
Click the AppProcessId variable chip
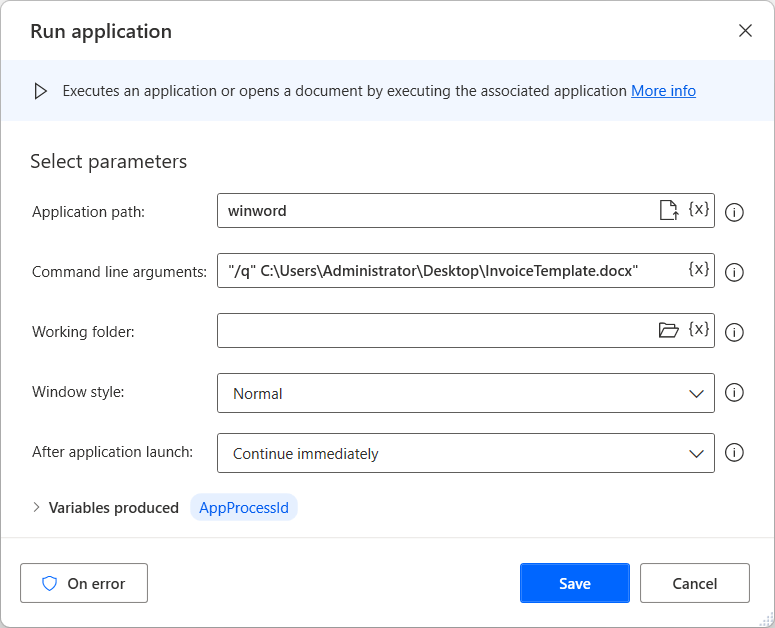tap(244, 507)
